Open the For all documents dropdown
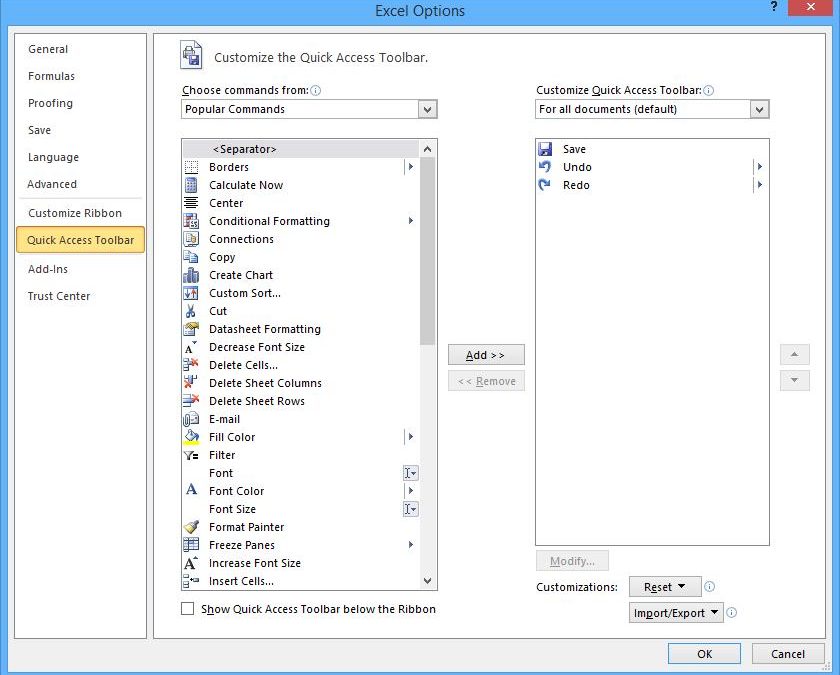The width and height of the screenshot is (840, 675). tap(760, 110)
